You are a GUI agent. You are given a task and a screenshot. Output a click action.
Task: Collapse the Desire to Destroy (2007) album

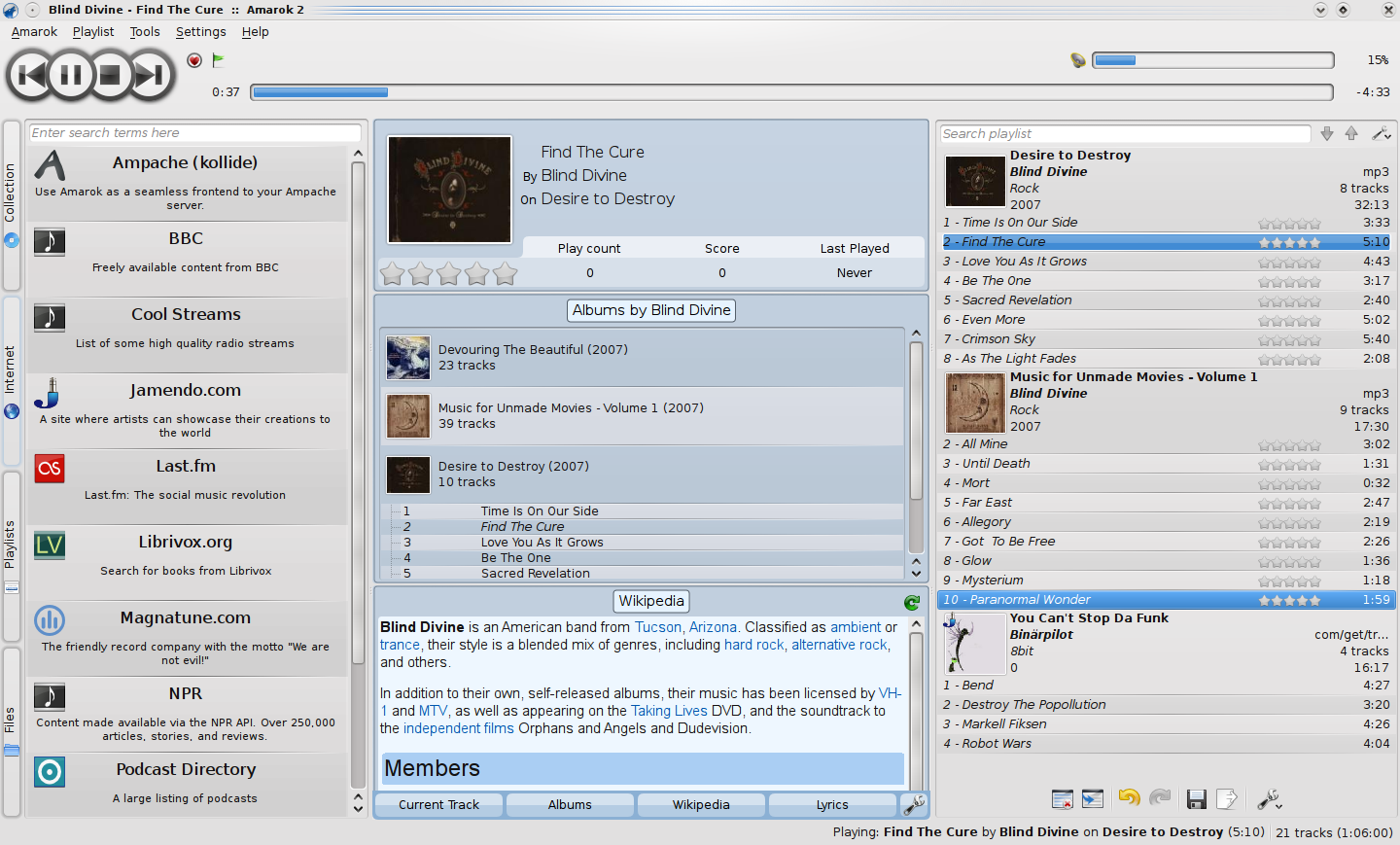pyautogui.click(x=513, y=474)
